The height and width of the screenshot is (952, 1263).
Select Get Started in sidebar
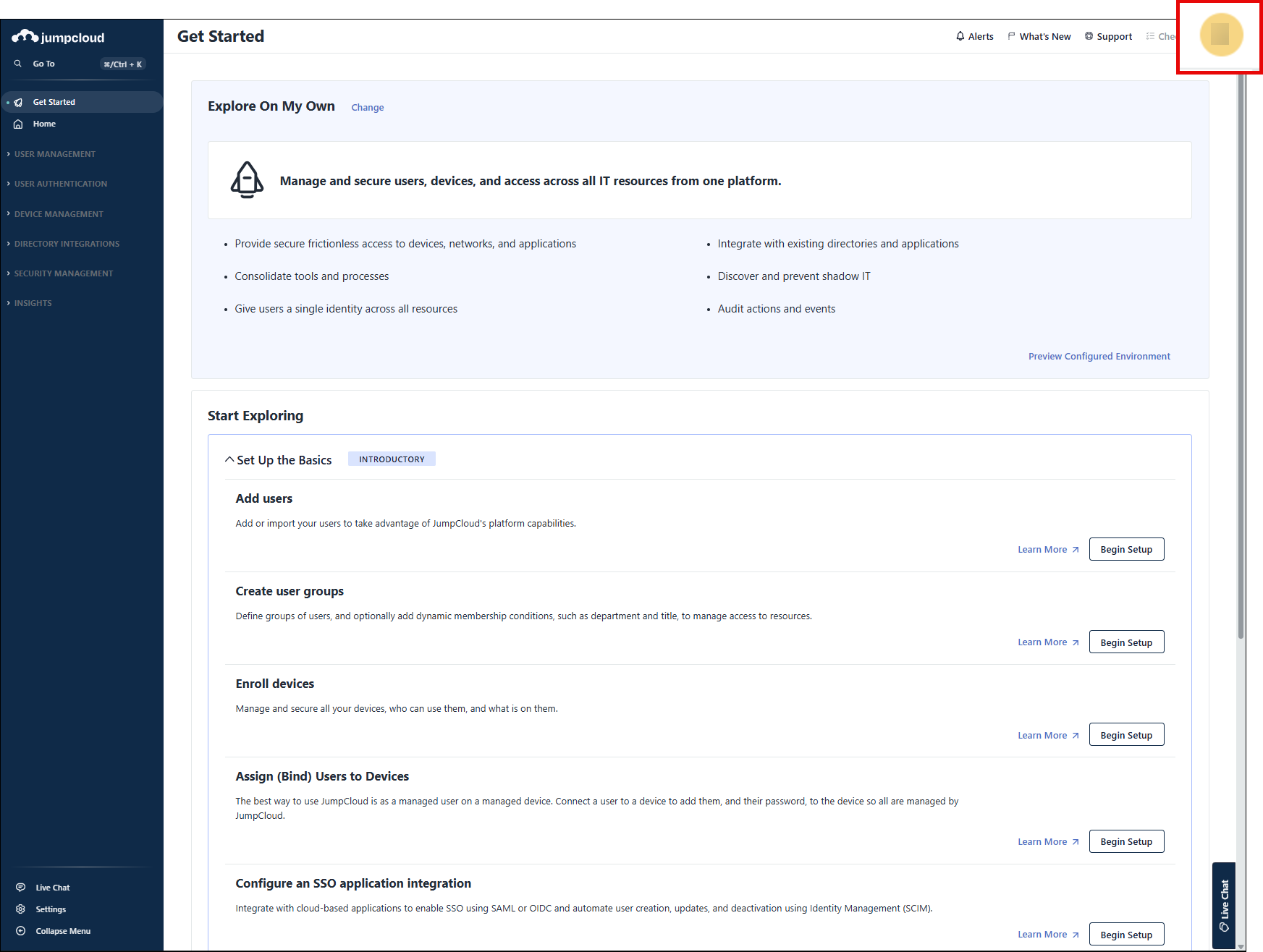coord(54,102)
